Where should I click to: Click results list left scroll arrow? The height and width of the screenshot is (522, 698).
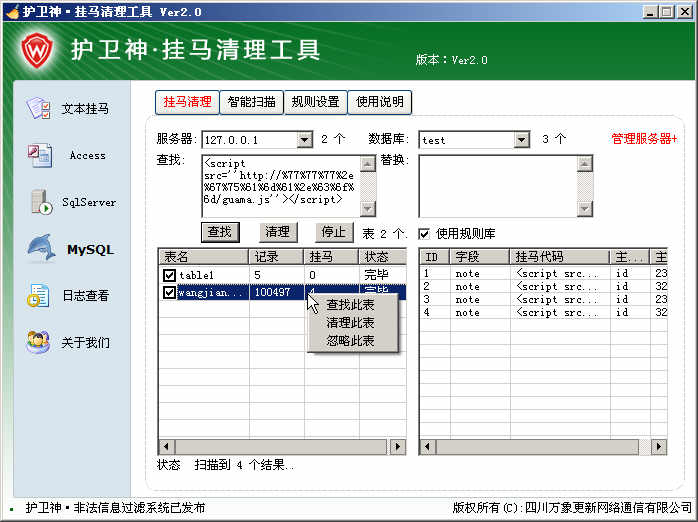pyautogui.click(x=428, y=447)
